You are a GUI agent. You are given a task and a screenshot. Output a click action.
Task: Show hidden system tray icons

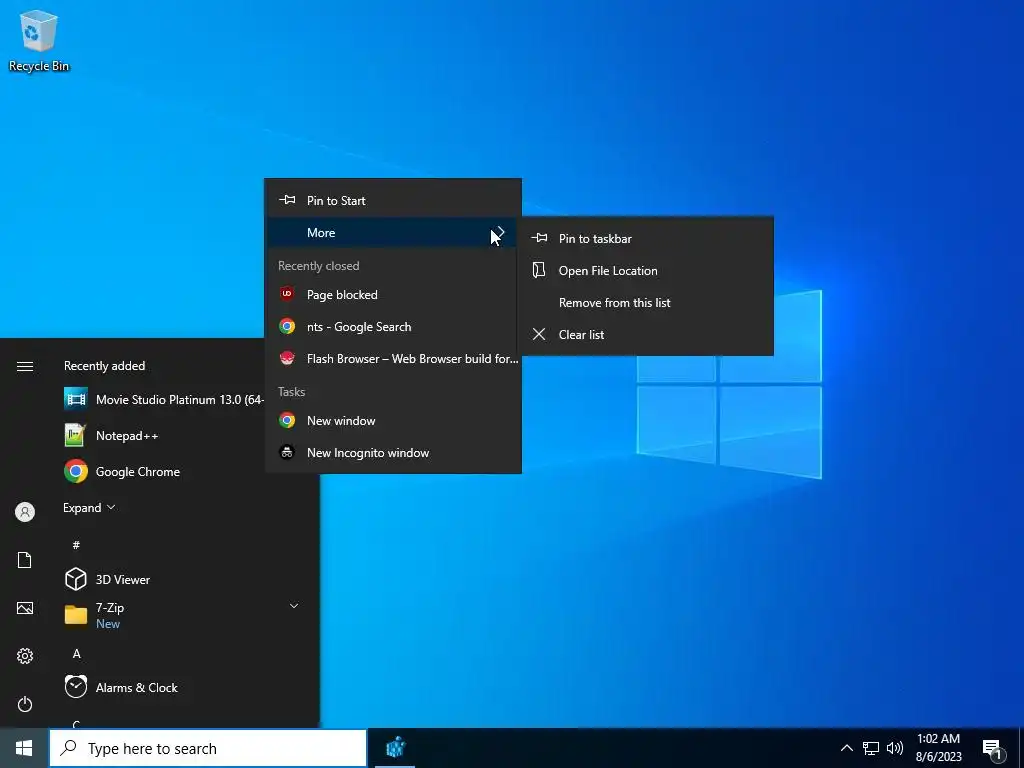tap(846, 748)
